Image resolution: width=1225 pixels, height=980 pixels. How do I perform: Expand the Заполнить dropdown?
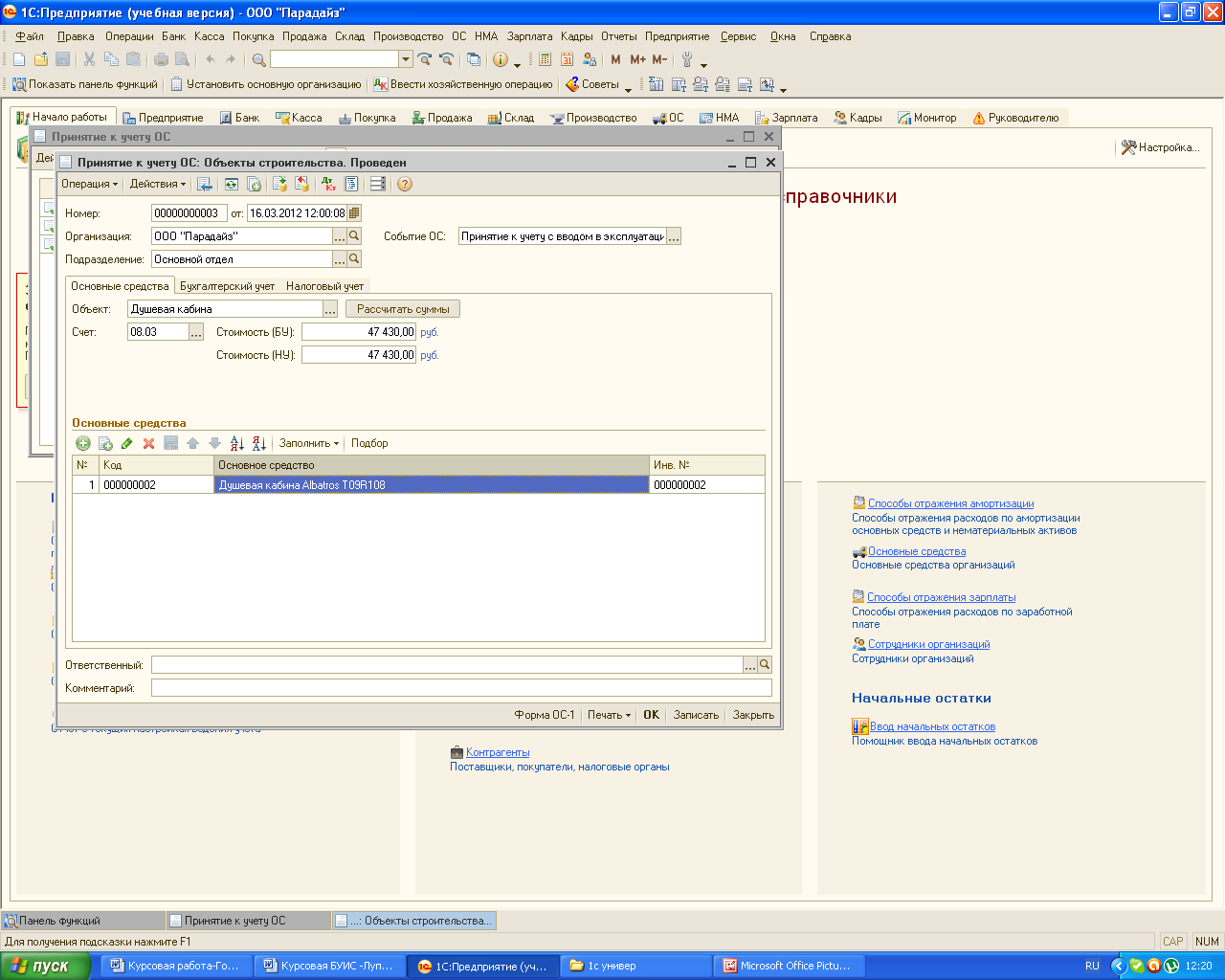308,443
